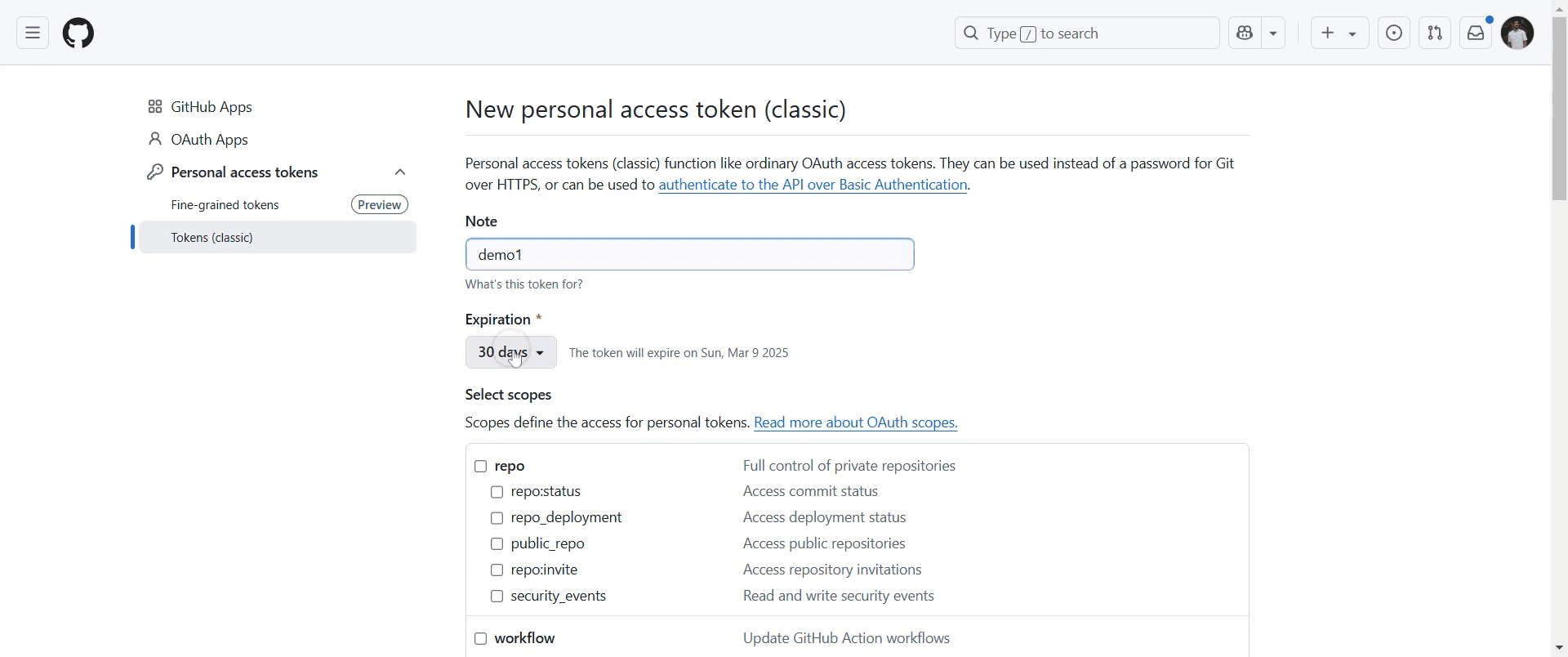Select Fine-grained tokens sidebar item
Screen dimensions: 1568x657
[225, 205]
